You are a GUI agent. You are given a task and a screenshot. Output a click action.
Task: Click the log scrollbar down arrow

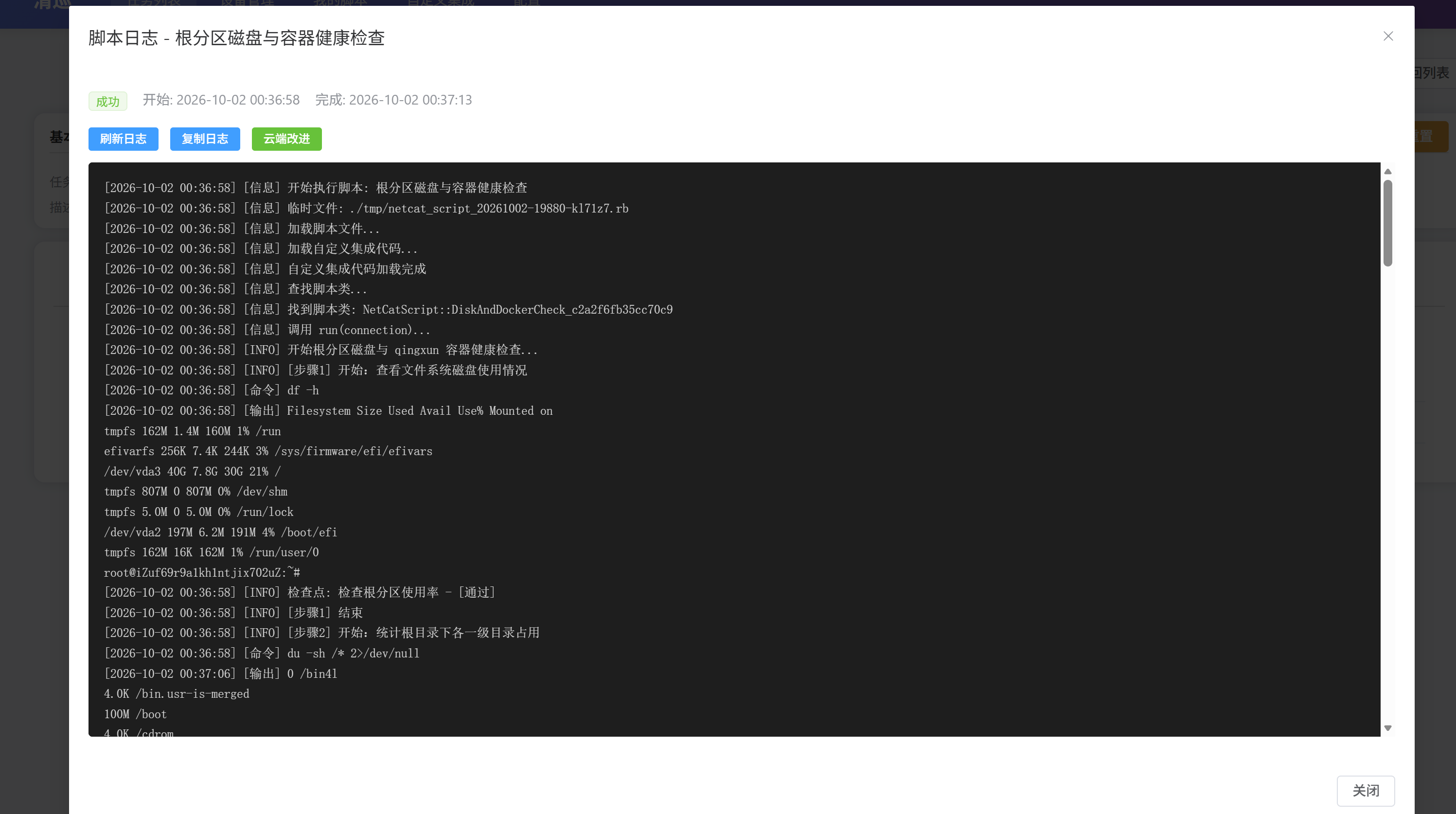coord(1387,728)
